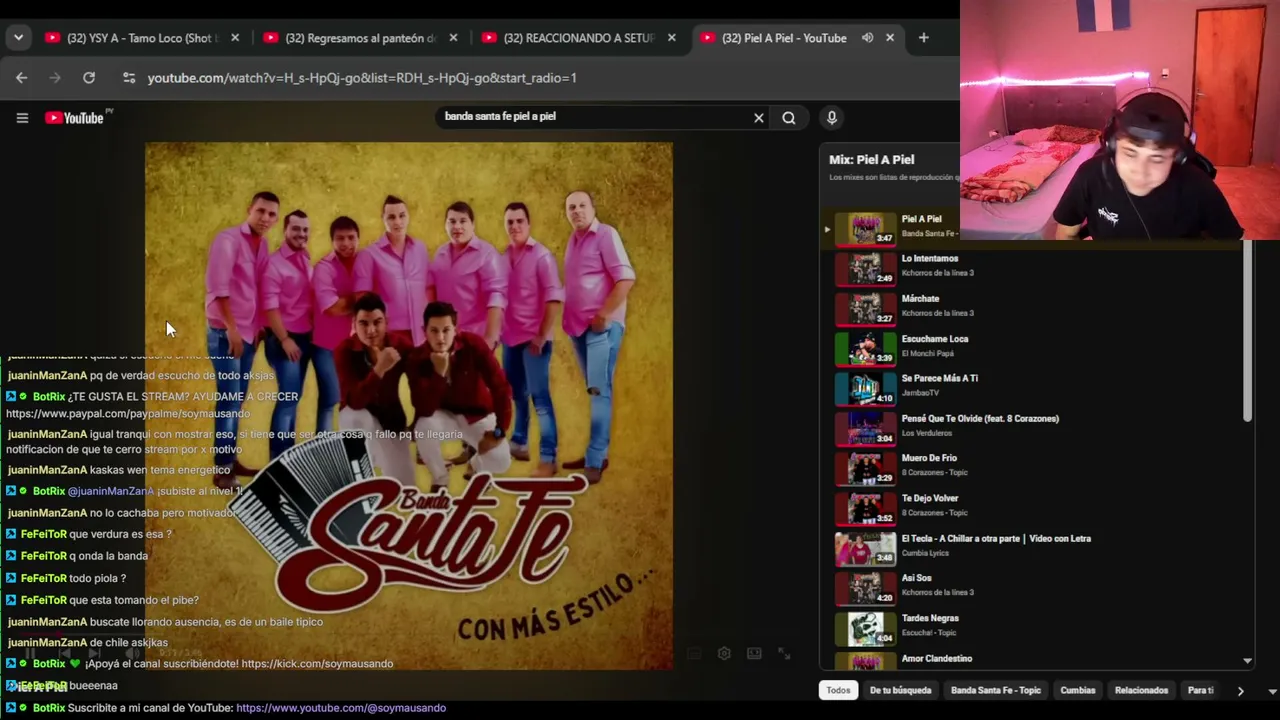Screen dimensions: 1280x720
Task: Select the Todos filter chip
Action: [838, 690]
